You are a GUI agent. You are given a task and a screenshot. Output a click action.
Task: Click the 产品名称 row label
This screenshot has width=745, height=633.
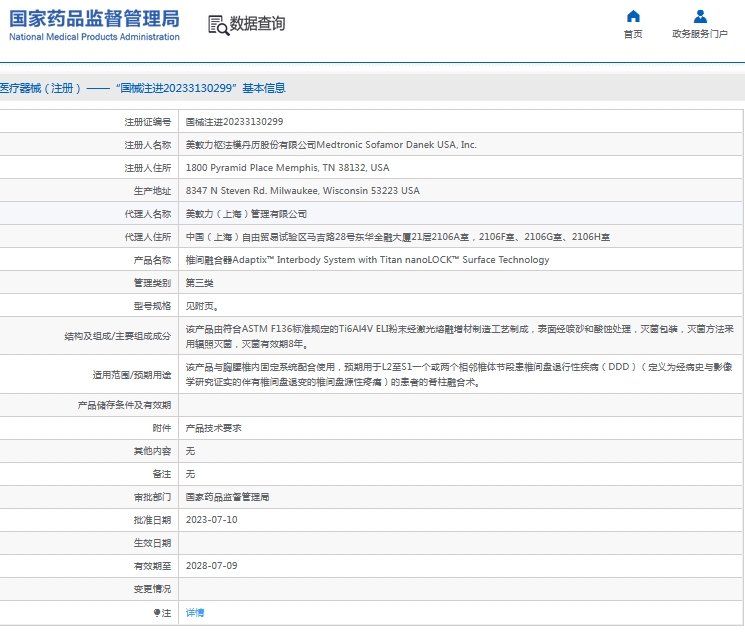[x=152, y=259]
